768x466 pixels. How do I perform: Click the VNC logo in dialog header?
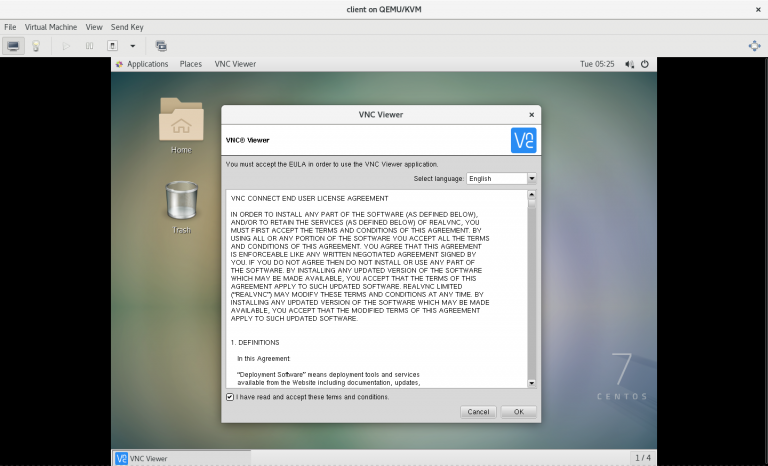coord(524,140)
